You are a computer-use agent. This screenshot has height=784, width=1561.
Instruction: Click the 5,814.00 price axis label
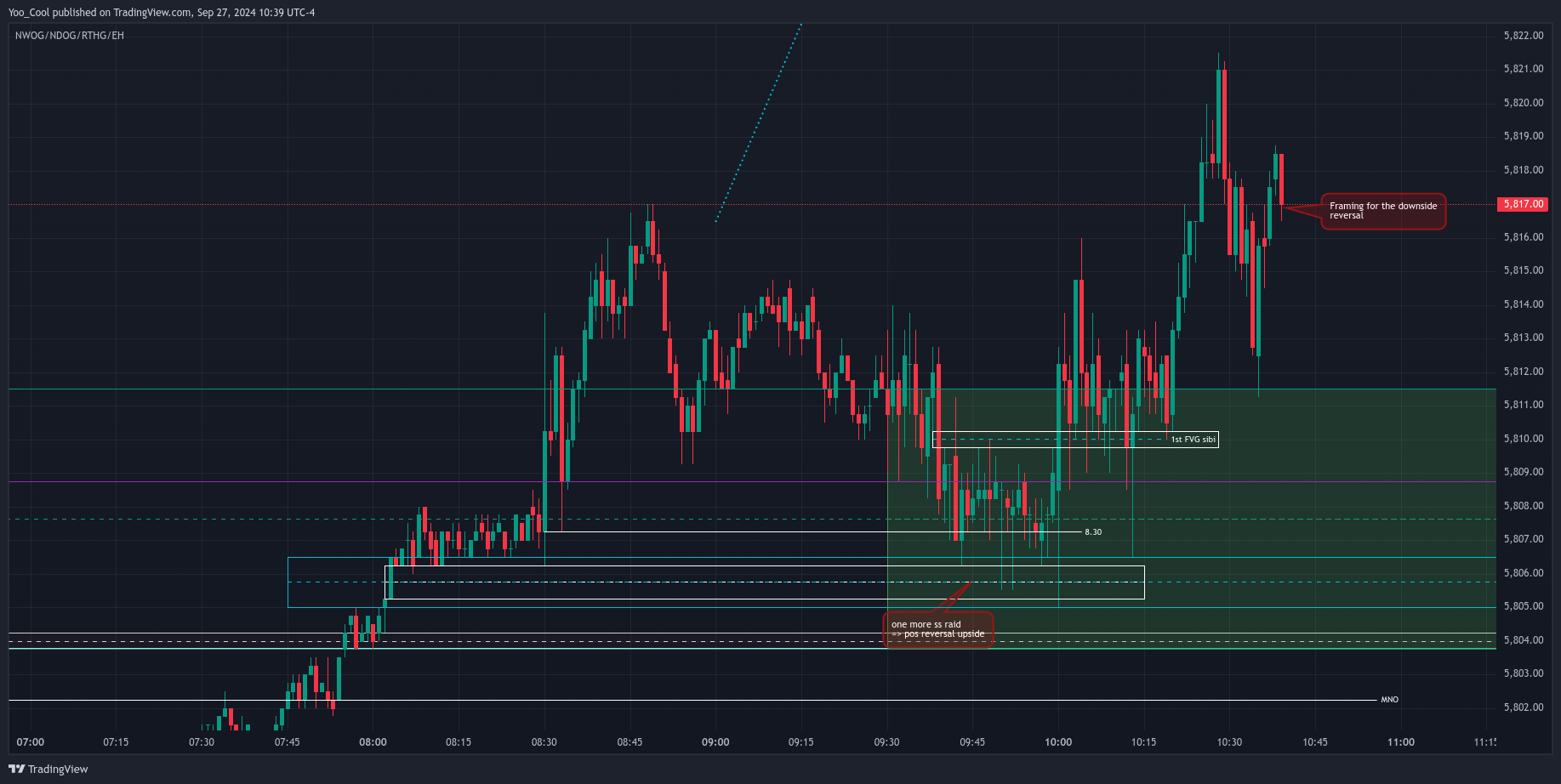pyautogui.click(x=1524, y=304)
